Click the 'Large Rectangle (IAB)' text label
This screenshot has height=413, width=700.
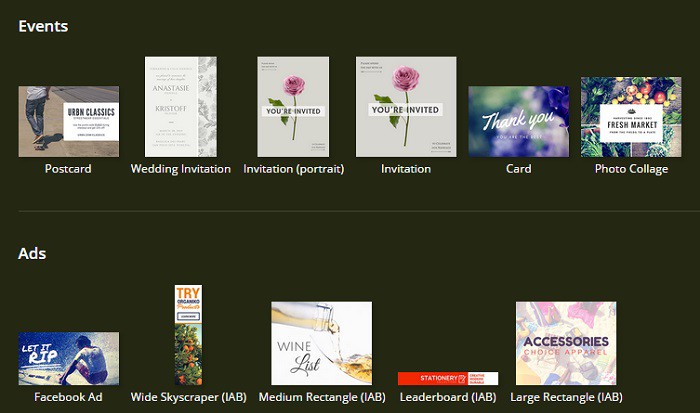(566, 397)
